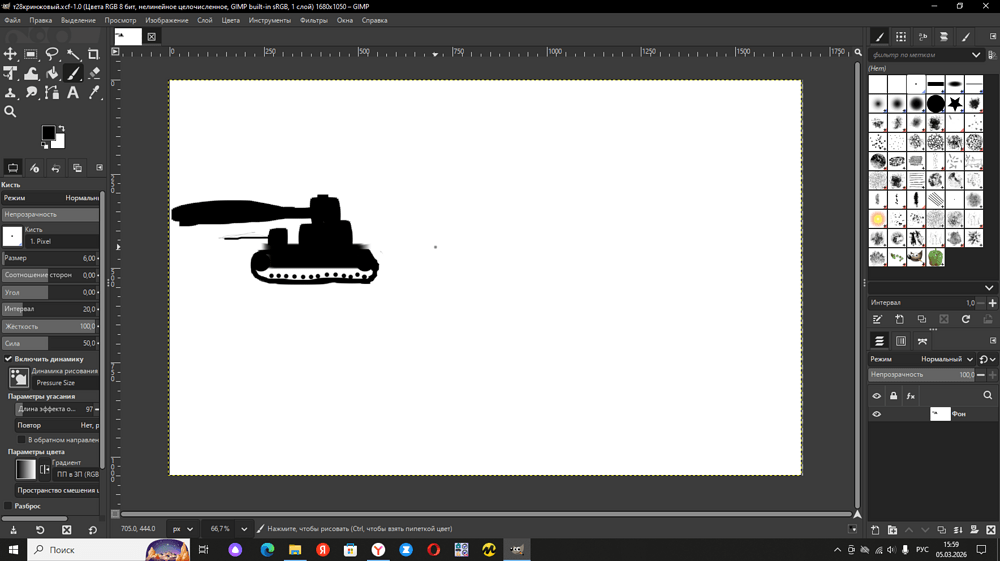Open the brush tag filter dropdown
The image size is (1000, 561).
(976, 55)
